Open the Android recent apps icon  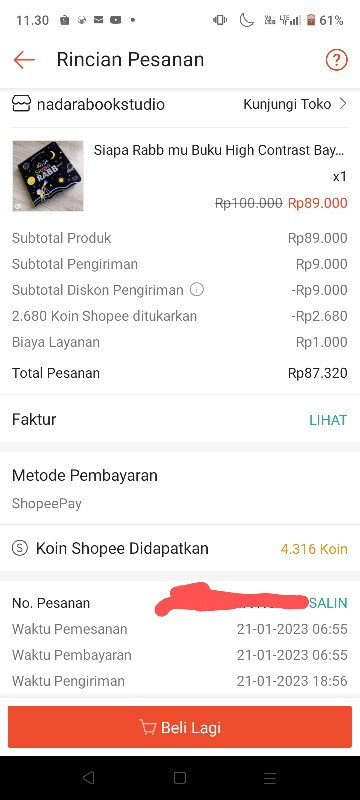tap(270, 778)
